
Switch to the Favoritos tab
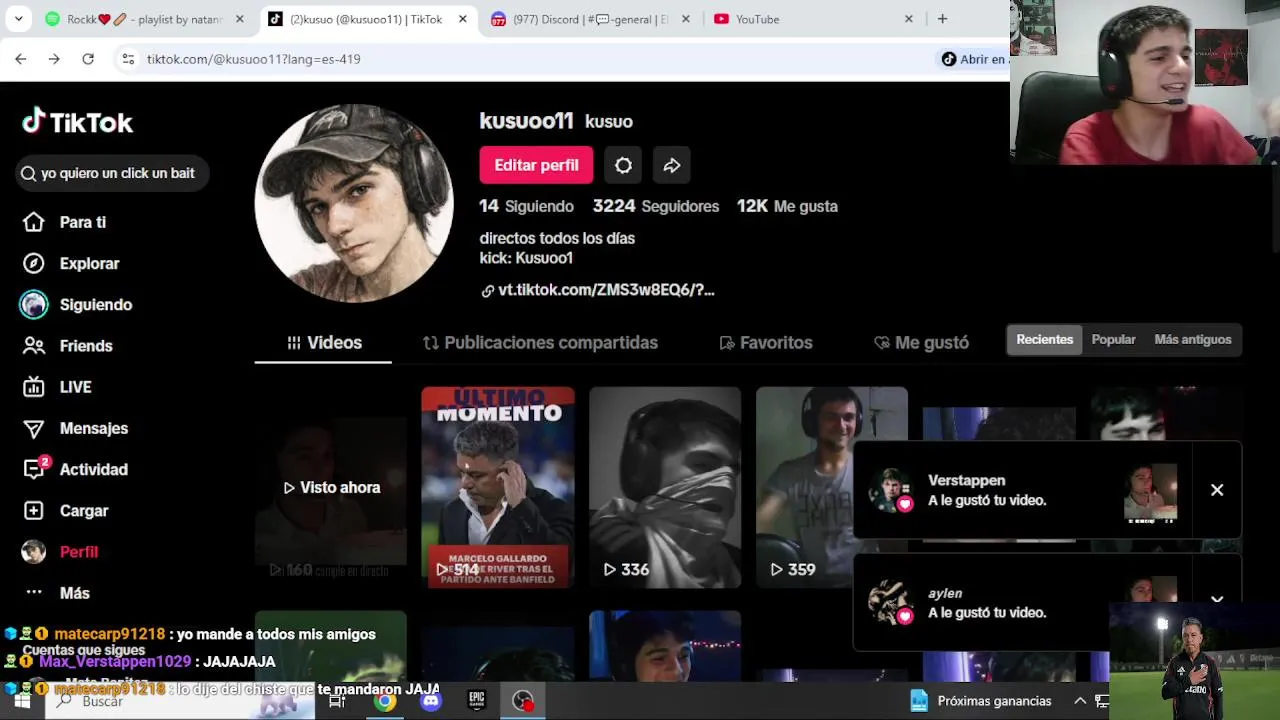(766, 343)
